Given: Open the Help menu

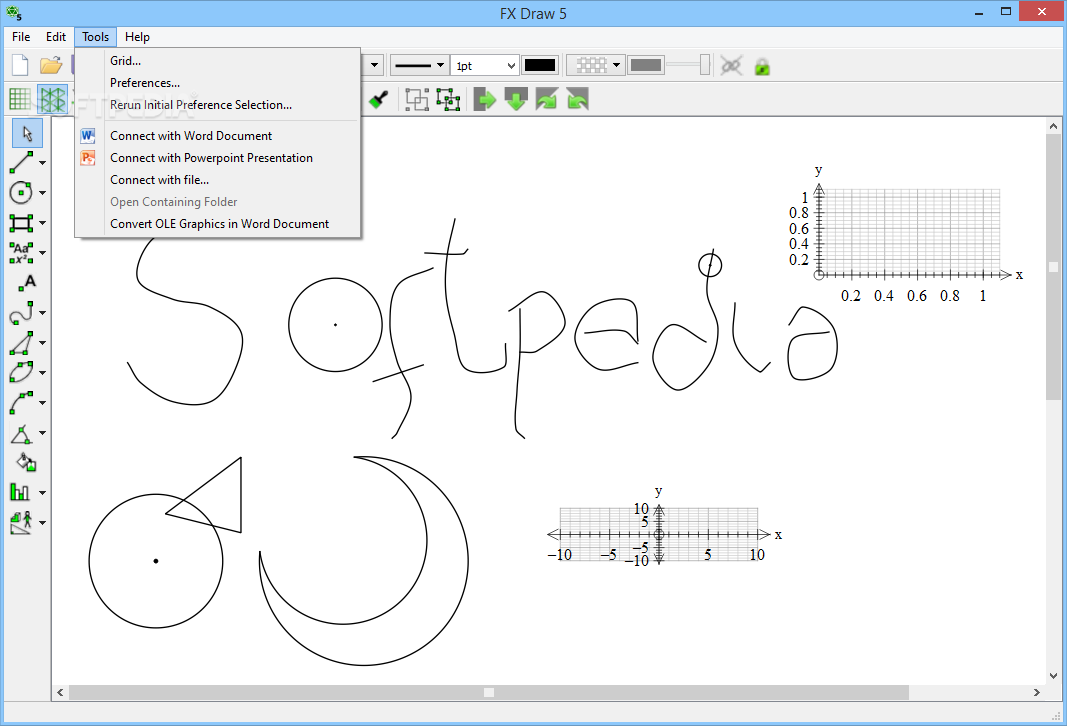Looking at the screenshot, I should 137,37.
